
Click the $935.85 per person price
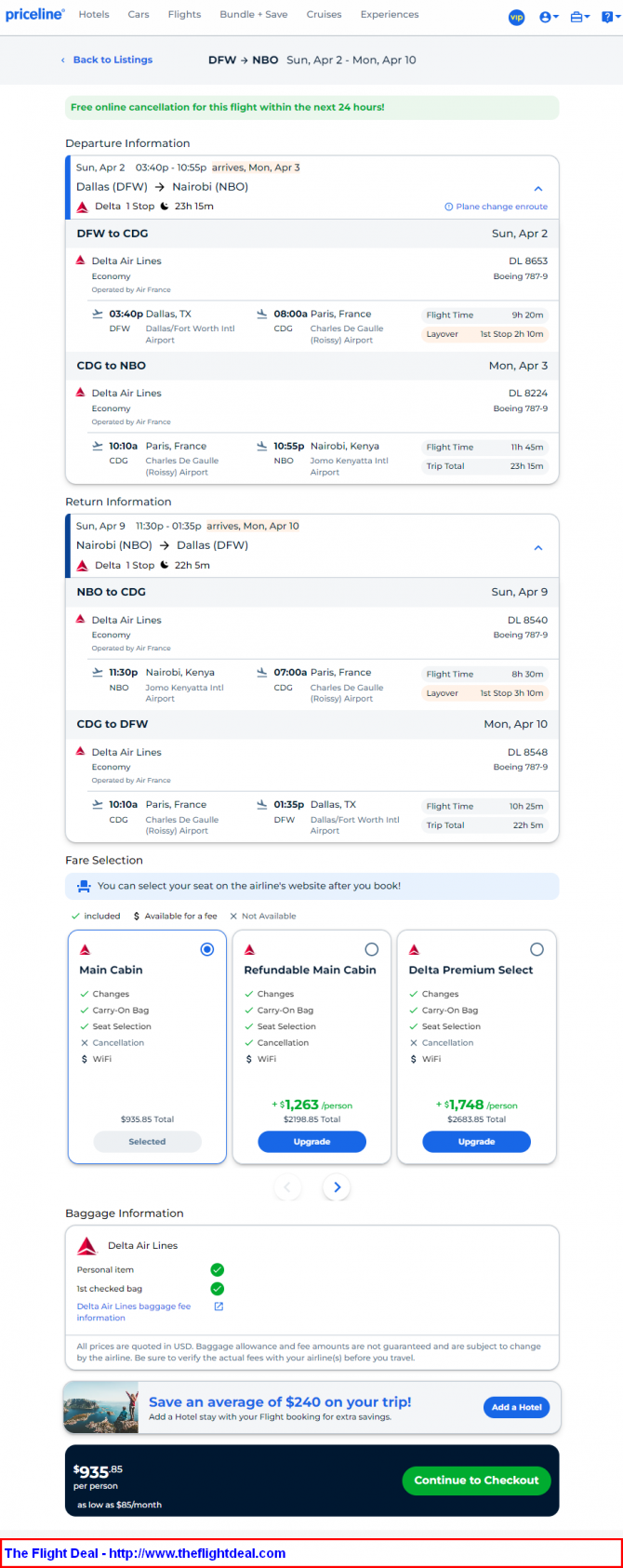[98, 1476]
